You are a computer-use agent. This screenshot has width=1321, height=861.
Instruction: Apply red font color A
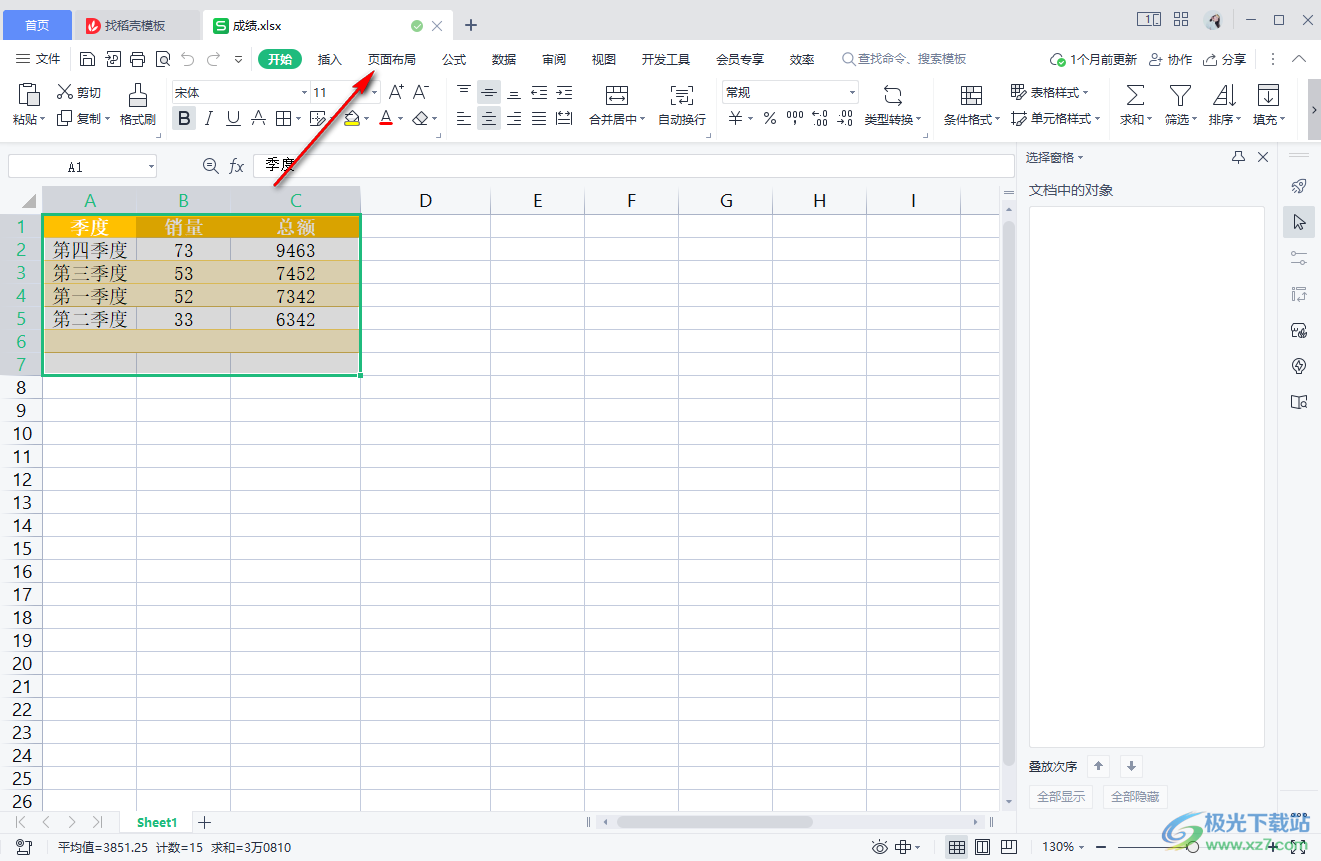pos(386,119)
